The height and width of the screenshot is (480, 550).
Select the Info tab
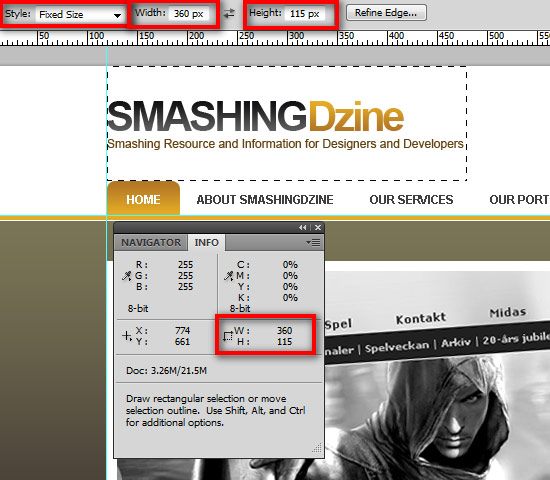(x=206, y=242)
